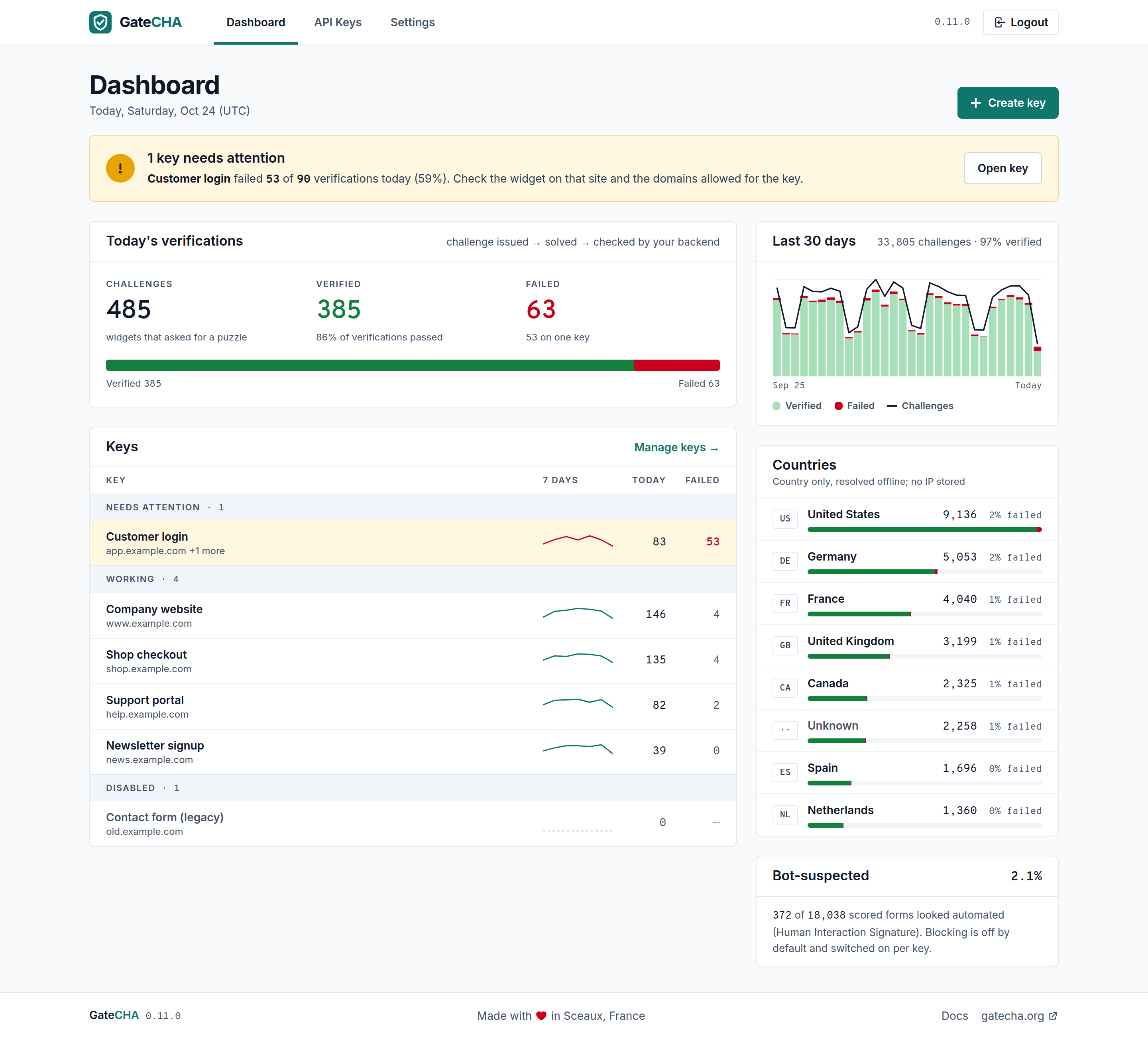Click the Failed count 63 value
The image size is (1148, 1039).
point(541,309)
